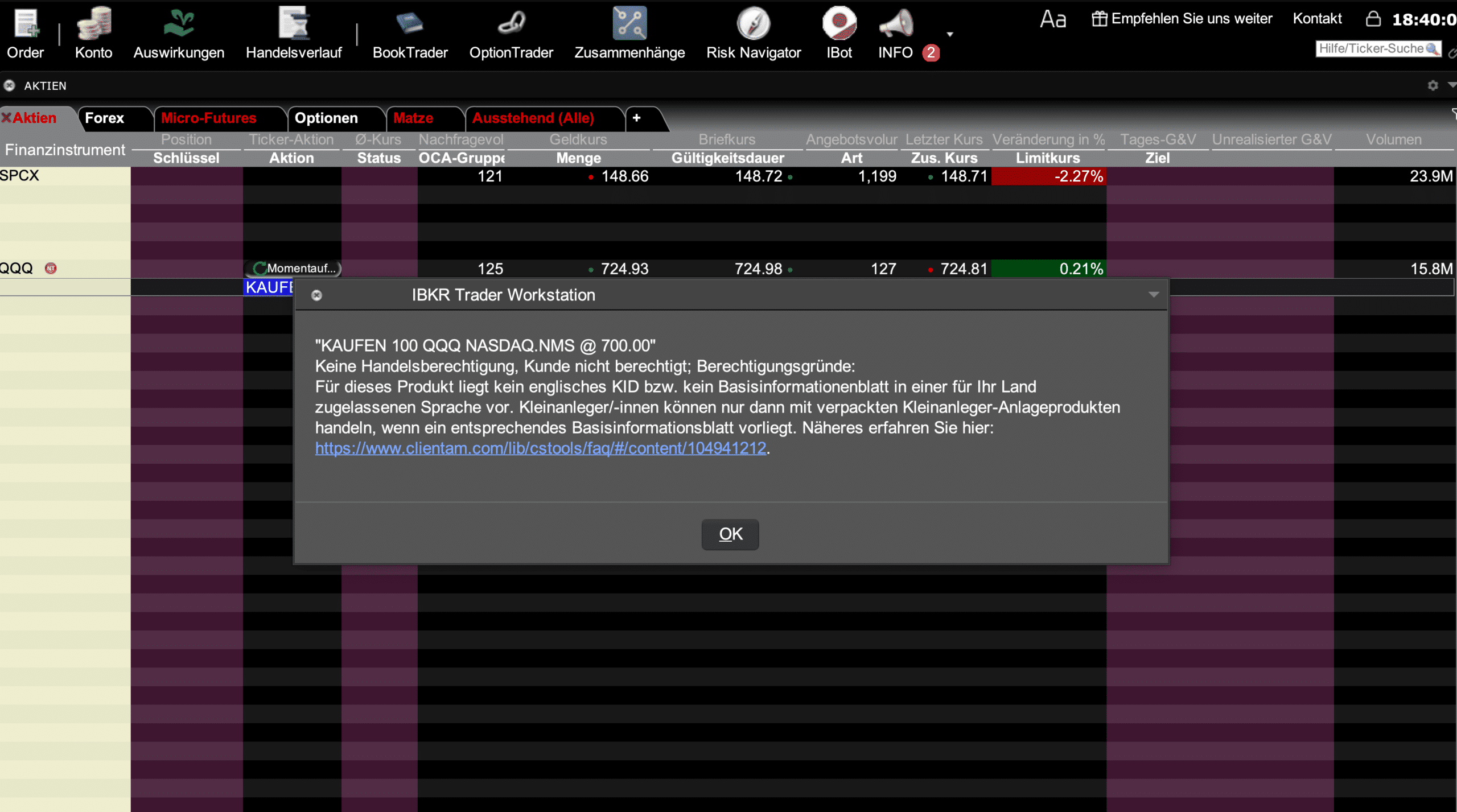The width and height of the screenshot is (1457, 812).
Task: Expand toolbar overflow arrow after INFO
Action: tap(949, 34)
